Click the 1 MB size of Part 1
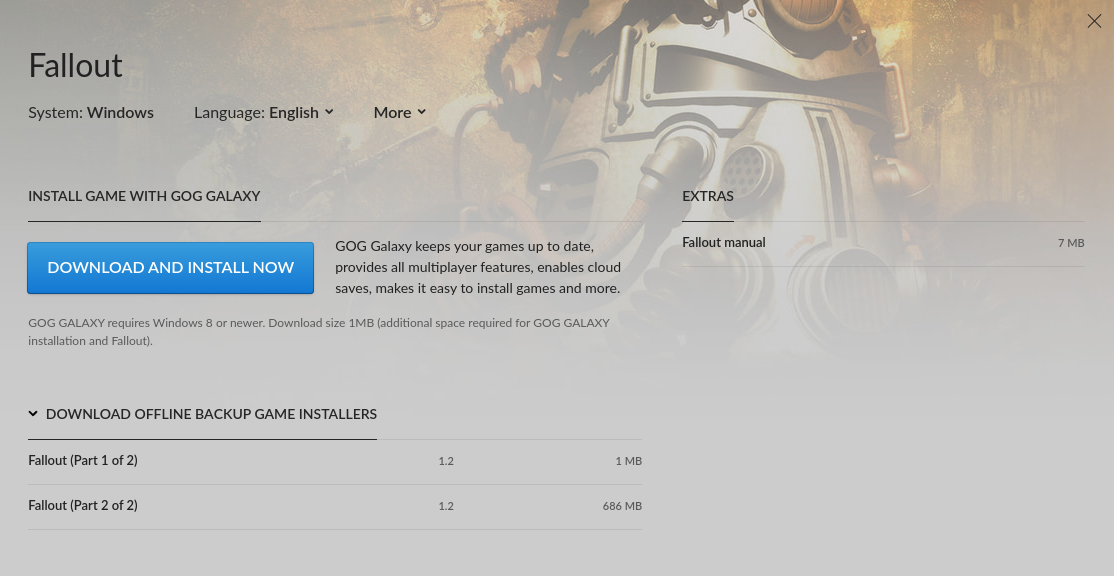 pyautogui.click(x=628, y=461)
